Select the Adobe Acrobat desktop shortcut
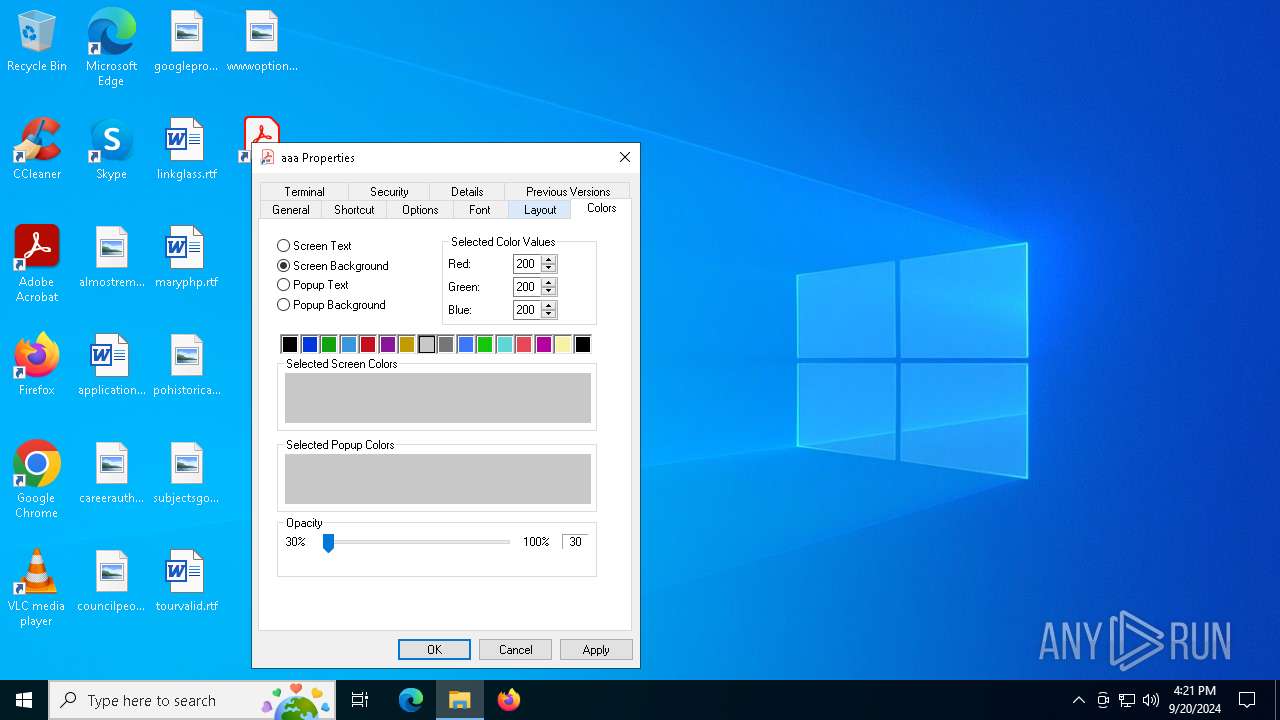This screenshot has height=720, width=1280. [37, 264]
